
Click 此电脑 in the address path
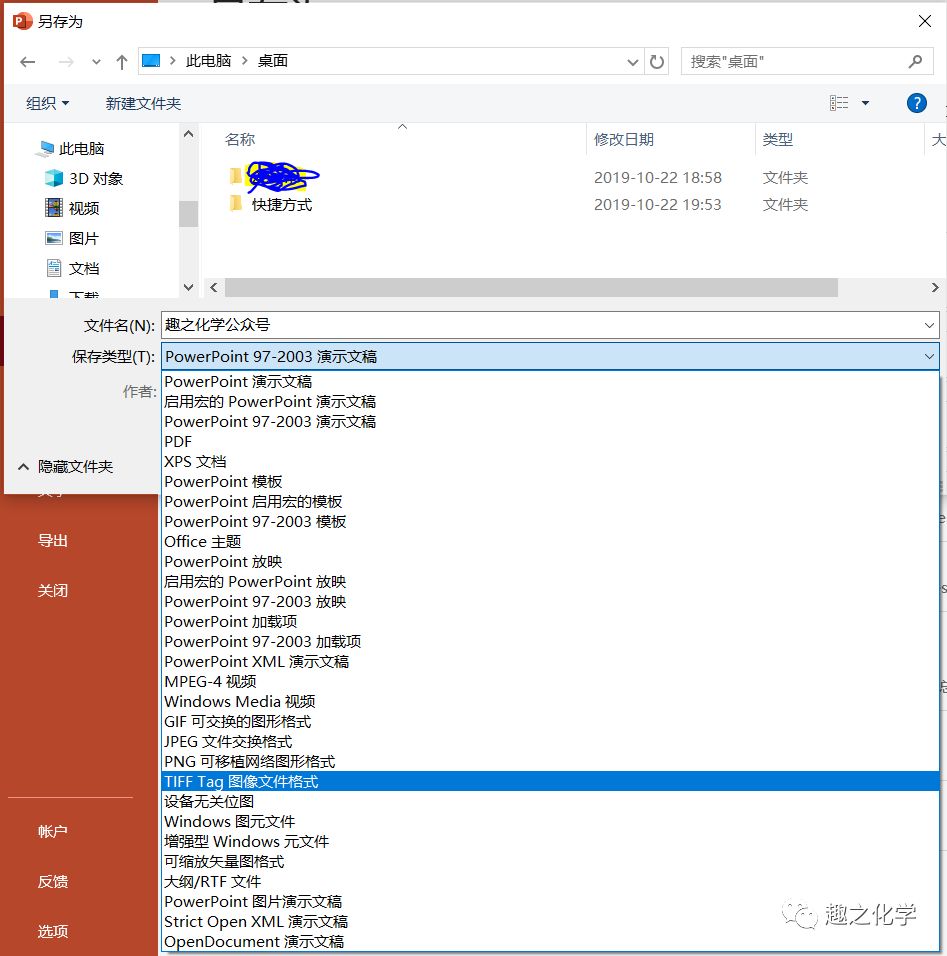tap(209, 61)
